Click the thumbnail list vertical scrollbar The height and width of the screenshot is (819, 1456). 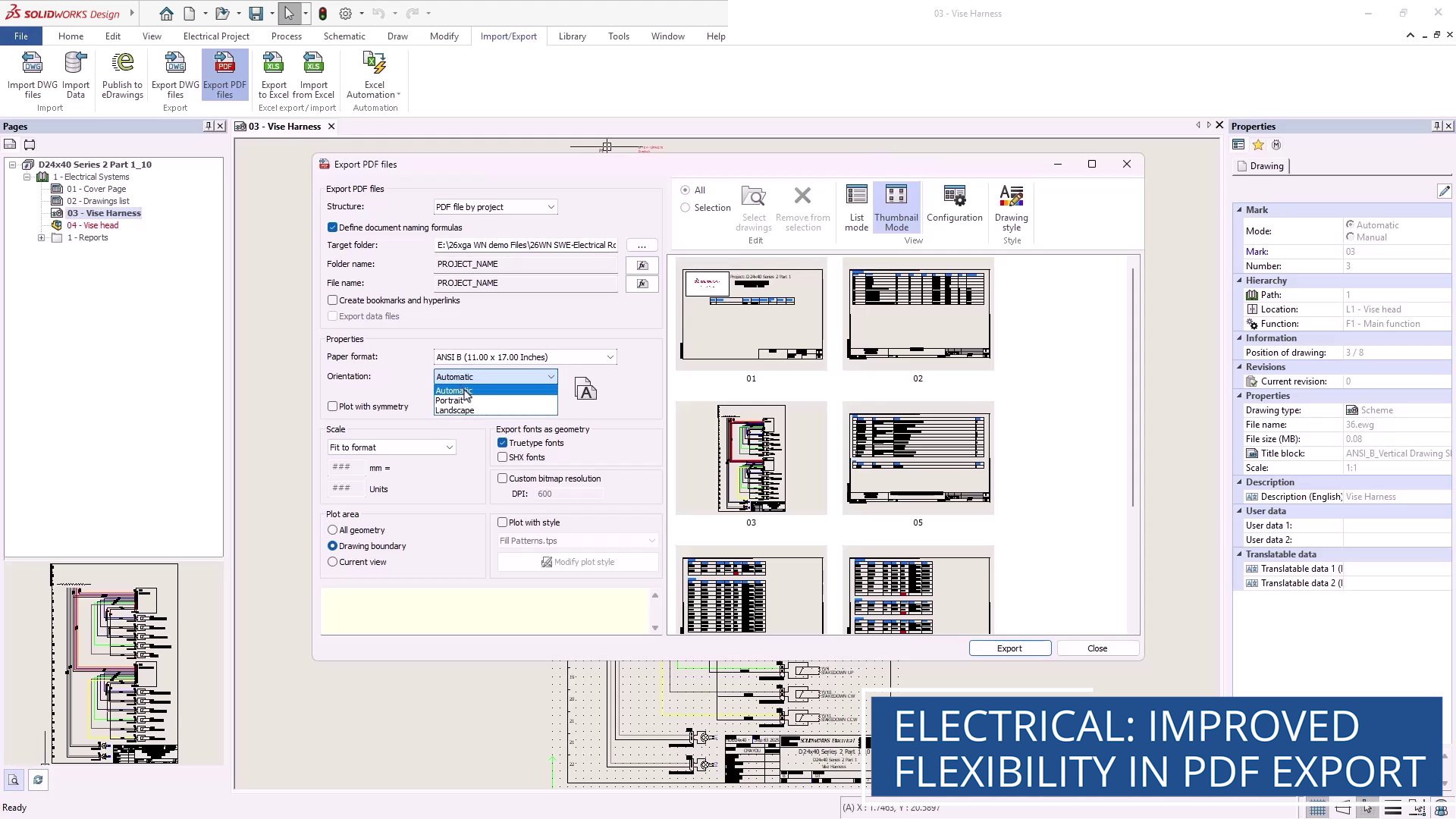click(1133, 387)
